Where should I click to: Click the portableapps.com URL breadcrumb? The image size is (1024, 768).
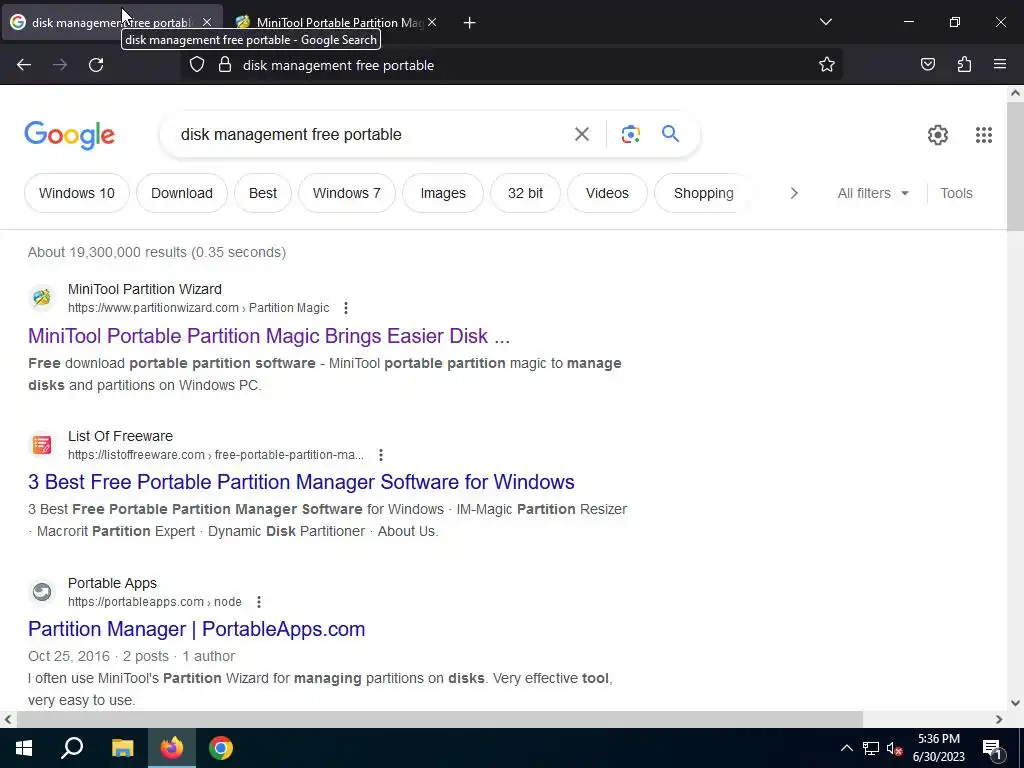[155, 602]
